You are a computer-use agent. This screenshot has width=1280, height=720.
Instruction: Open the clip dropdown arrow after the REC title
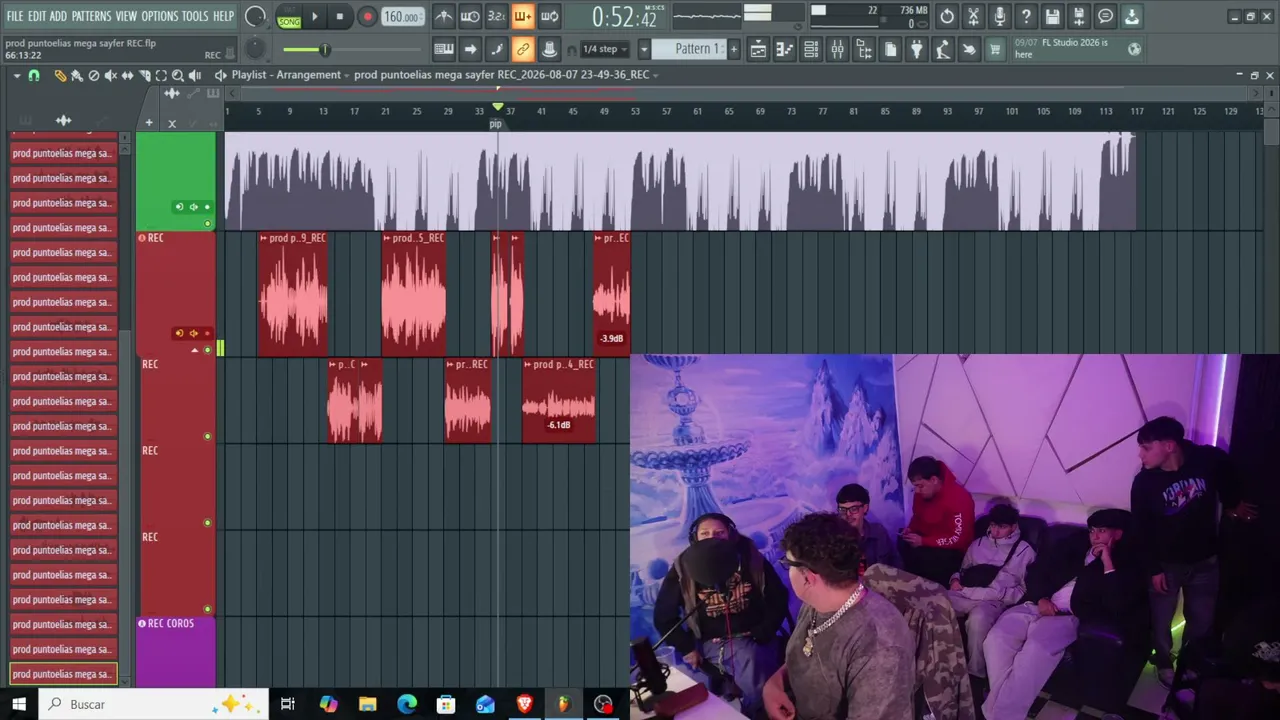pos(656,75)
